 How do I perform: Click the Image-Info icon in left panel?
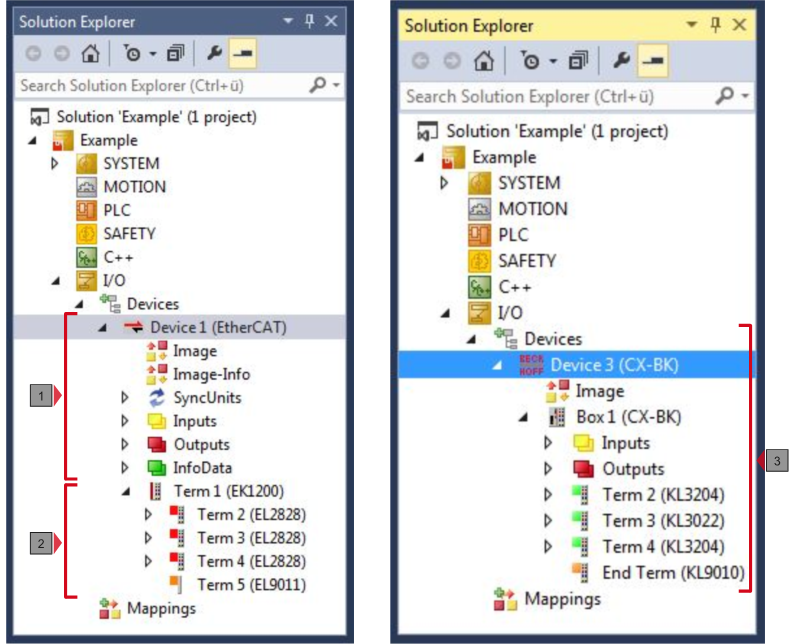coord(157,375)
